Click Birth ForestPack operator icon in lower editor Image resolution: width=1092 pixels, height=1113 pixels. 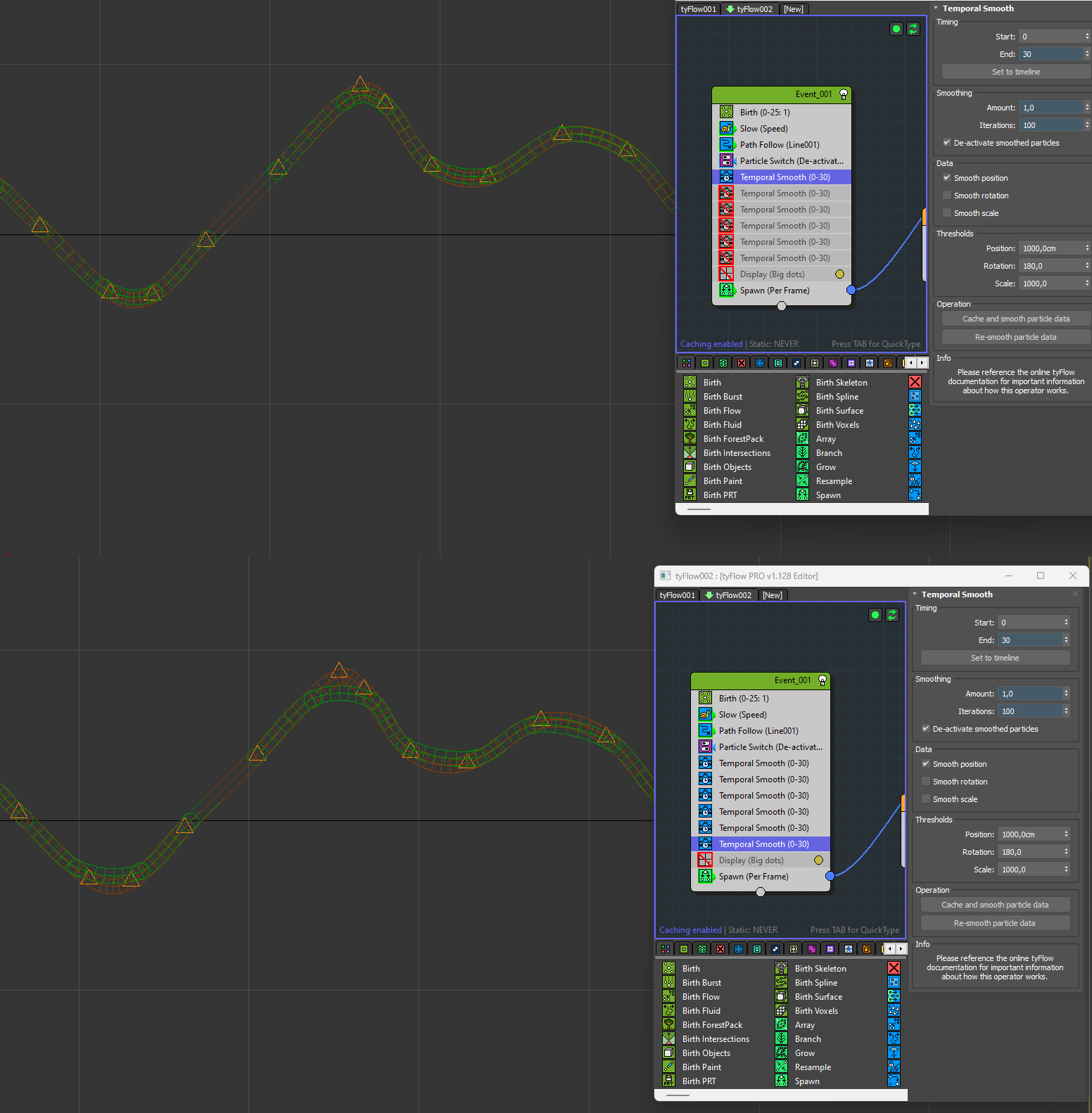point(668,1025)
